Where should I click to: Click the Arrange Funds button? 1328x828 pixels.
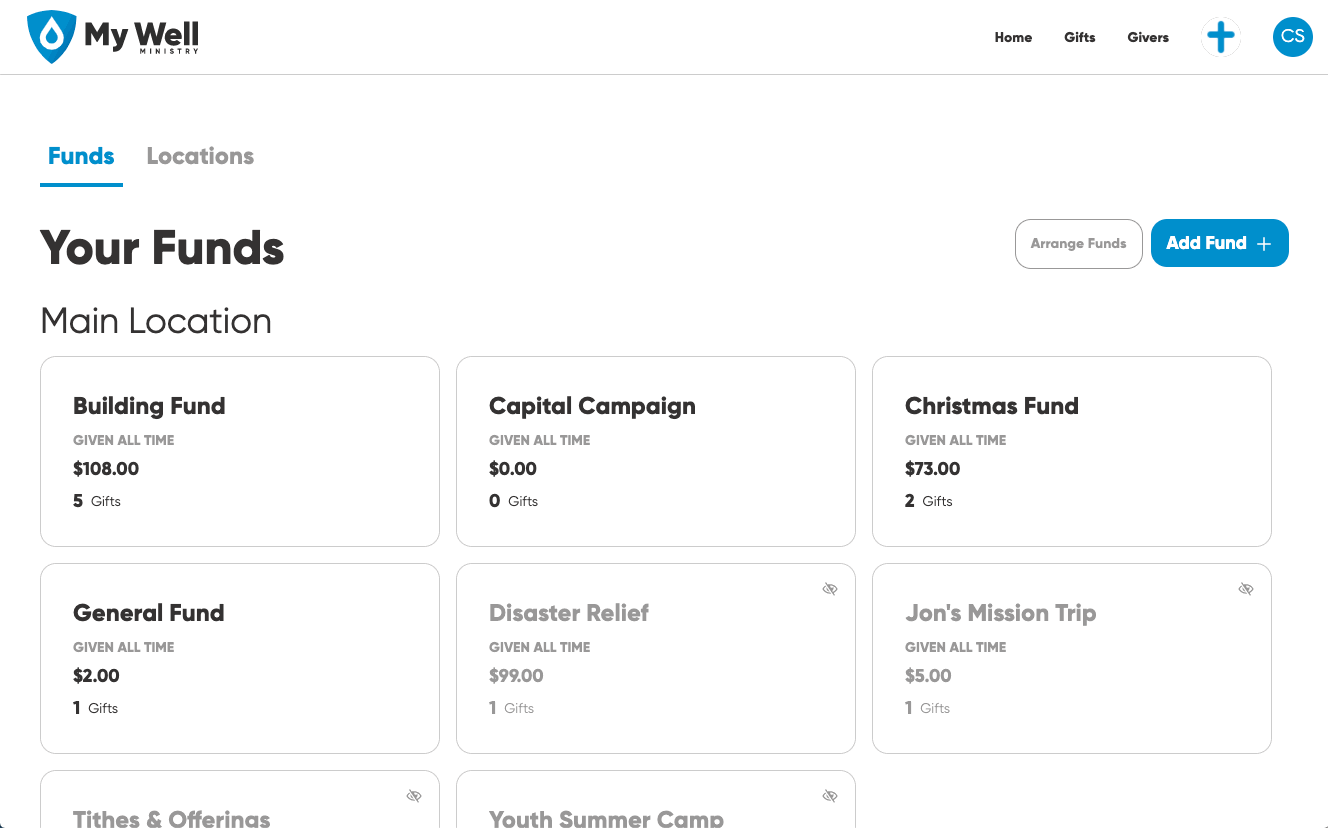[x=1079, y=244]
